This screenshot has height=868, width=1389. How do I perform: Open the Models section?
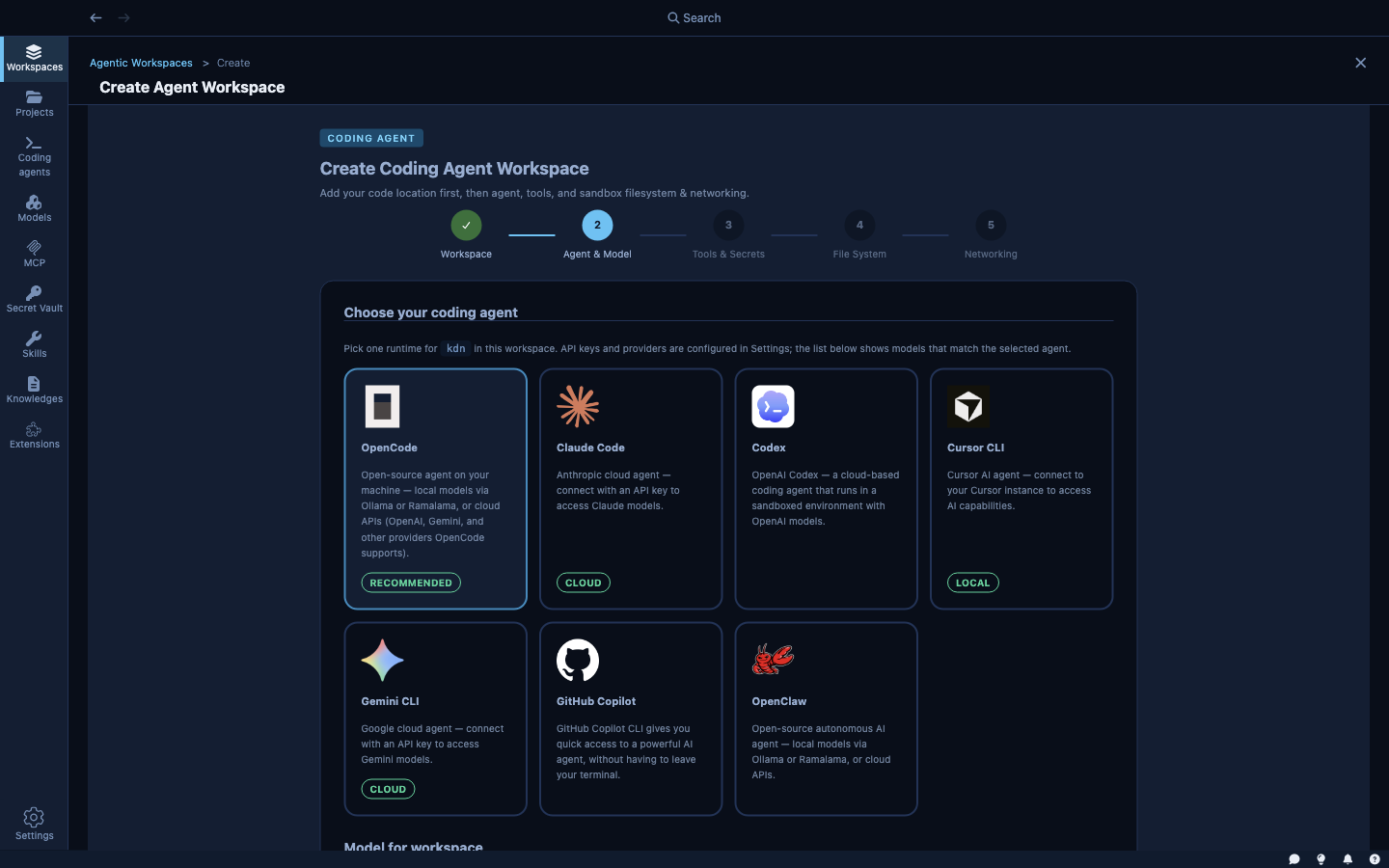[x=35, y=208]
